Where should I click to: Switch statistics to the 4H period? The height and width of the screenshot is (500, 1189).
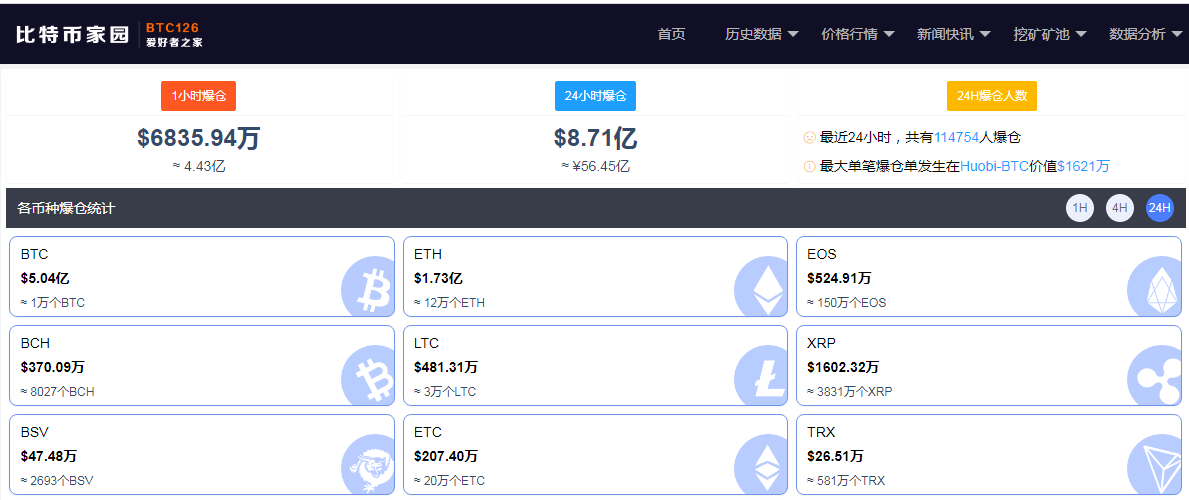pyautogui.click(x=1120, y=208)
